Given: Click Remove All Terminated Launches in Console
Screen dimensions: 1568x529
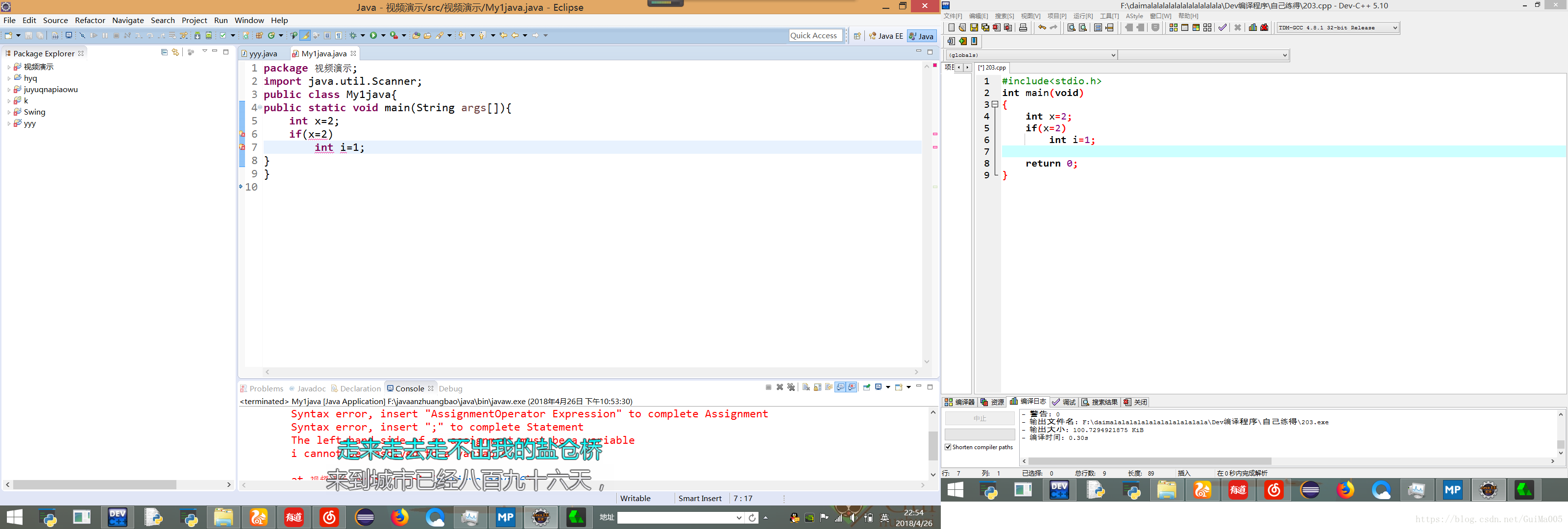Looking at the screenshot, I should (791, 387).
